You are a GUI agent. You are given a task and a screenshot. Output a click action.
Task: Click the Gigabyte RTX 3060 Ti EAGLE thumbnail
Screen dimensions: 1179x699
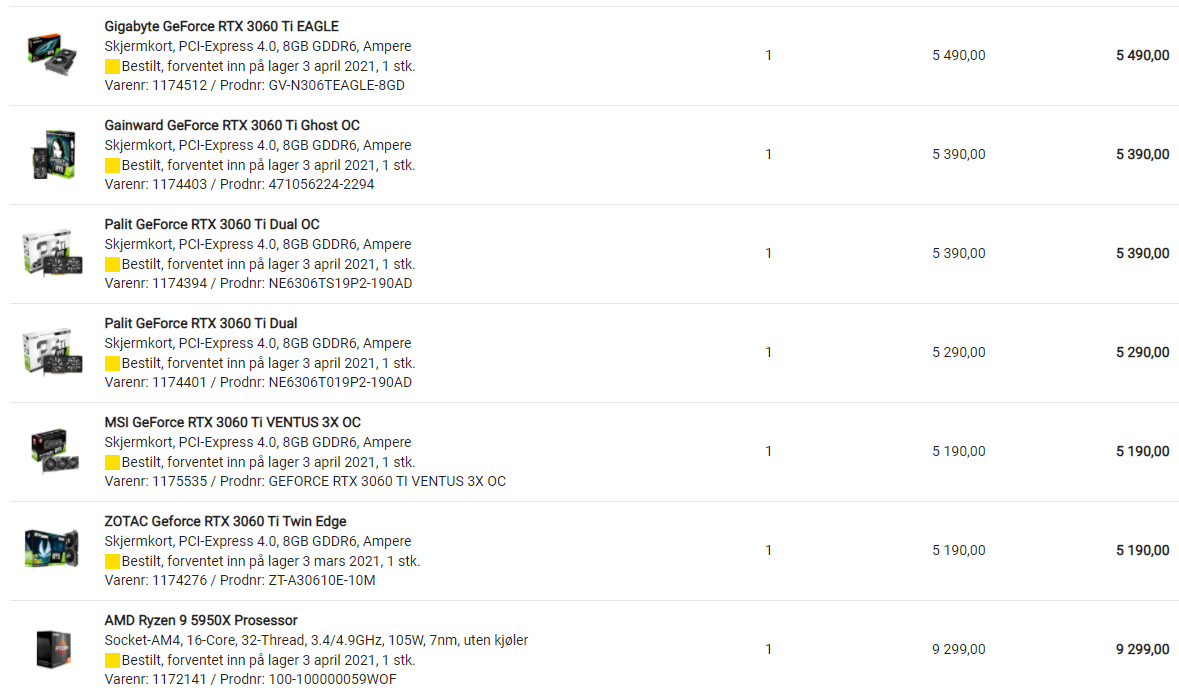pyautogui.click(x=53, y=53)
